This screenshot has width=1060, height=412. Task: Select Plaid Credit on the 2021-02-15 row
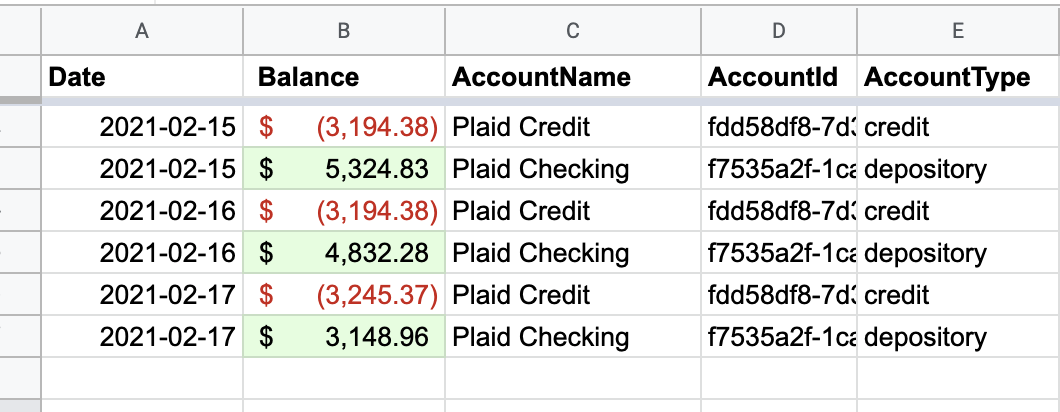(573, 127)
